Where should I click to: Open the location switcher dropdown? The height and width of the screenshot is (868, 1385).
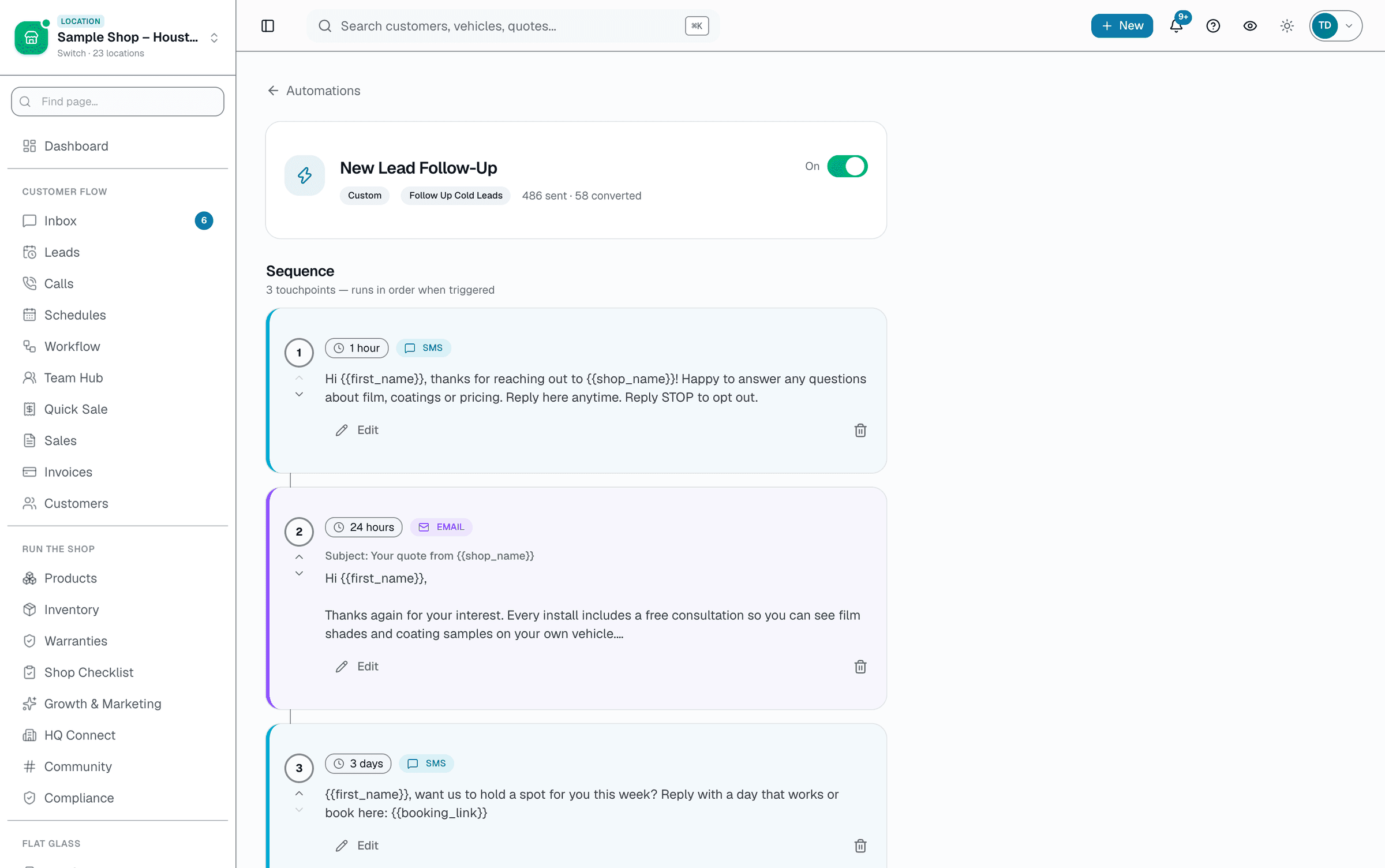[118, 38]
